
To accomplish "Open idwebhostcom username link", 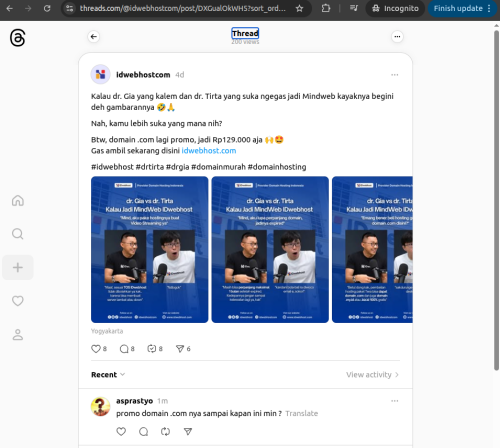I will (x=143, y=75).
